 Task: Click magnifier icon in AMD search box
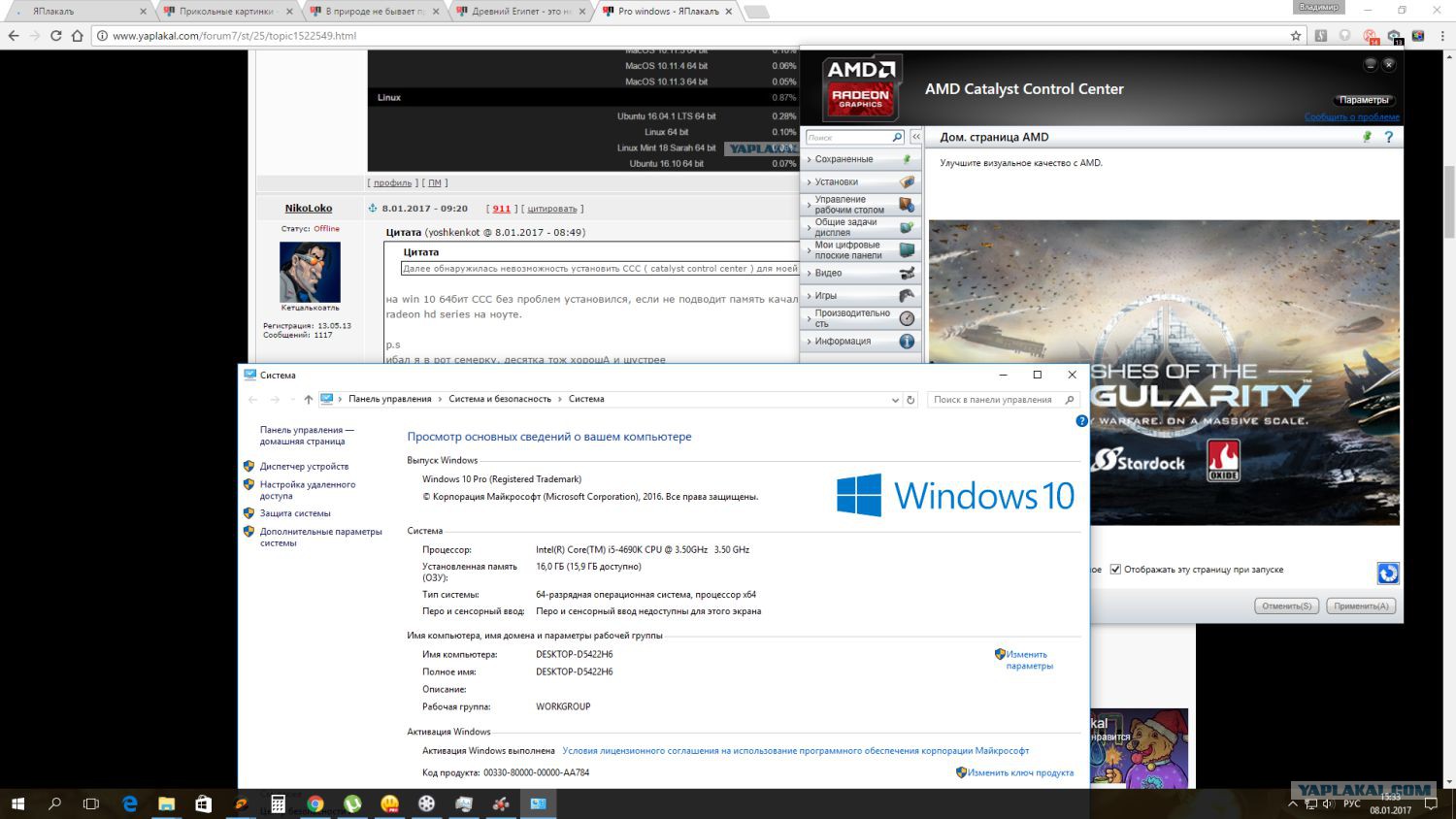pyautogui.click(x=897, y=138)
